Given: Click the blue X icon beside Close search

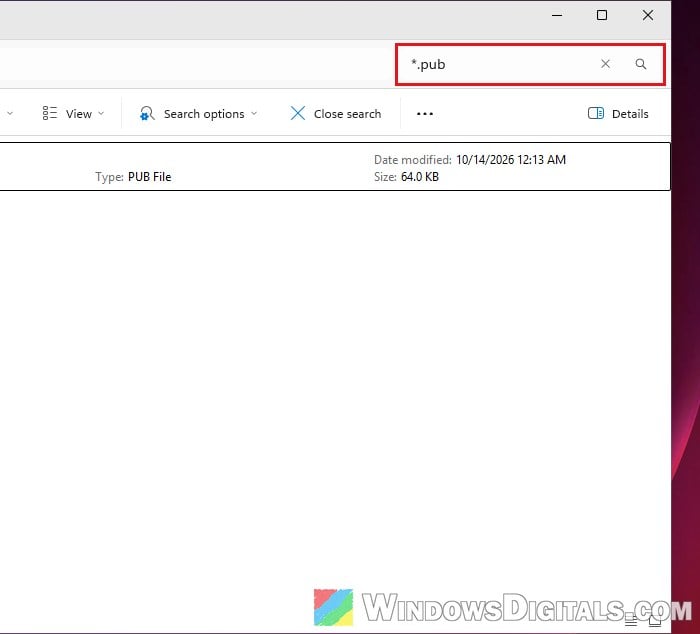Looking at the screenshot, I should (298, 113).
